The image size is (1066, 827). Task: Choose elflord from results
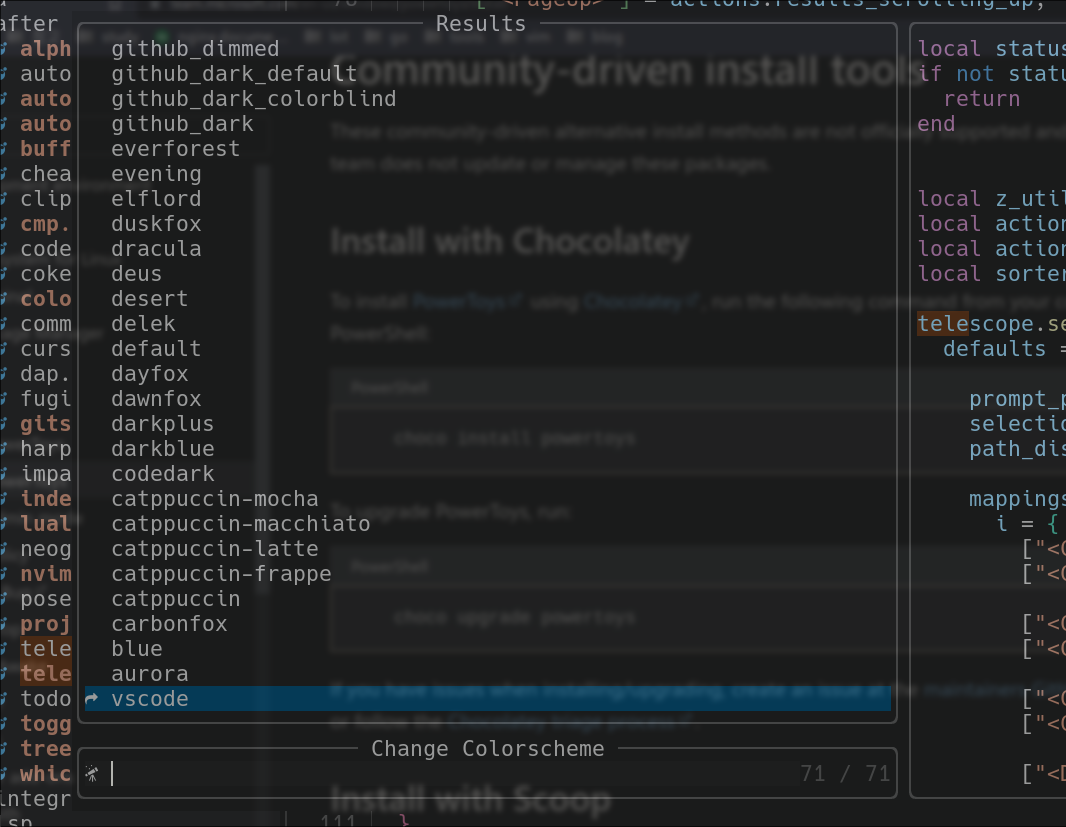coord(156,199)
